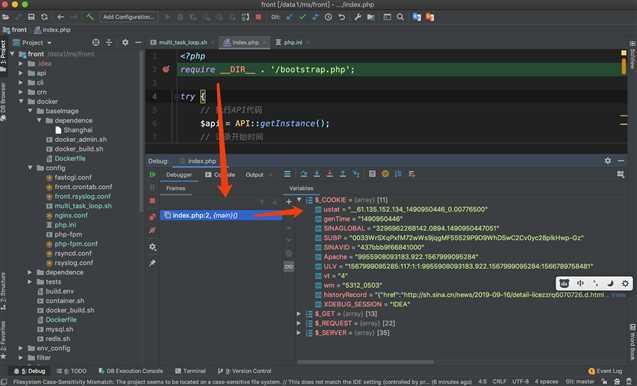
Task: Collapse the docker folder in the project tree
Action: (x=21, y=101)
